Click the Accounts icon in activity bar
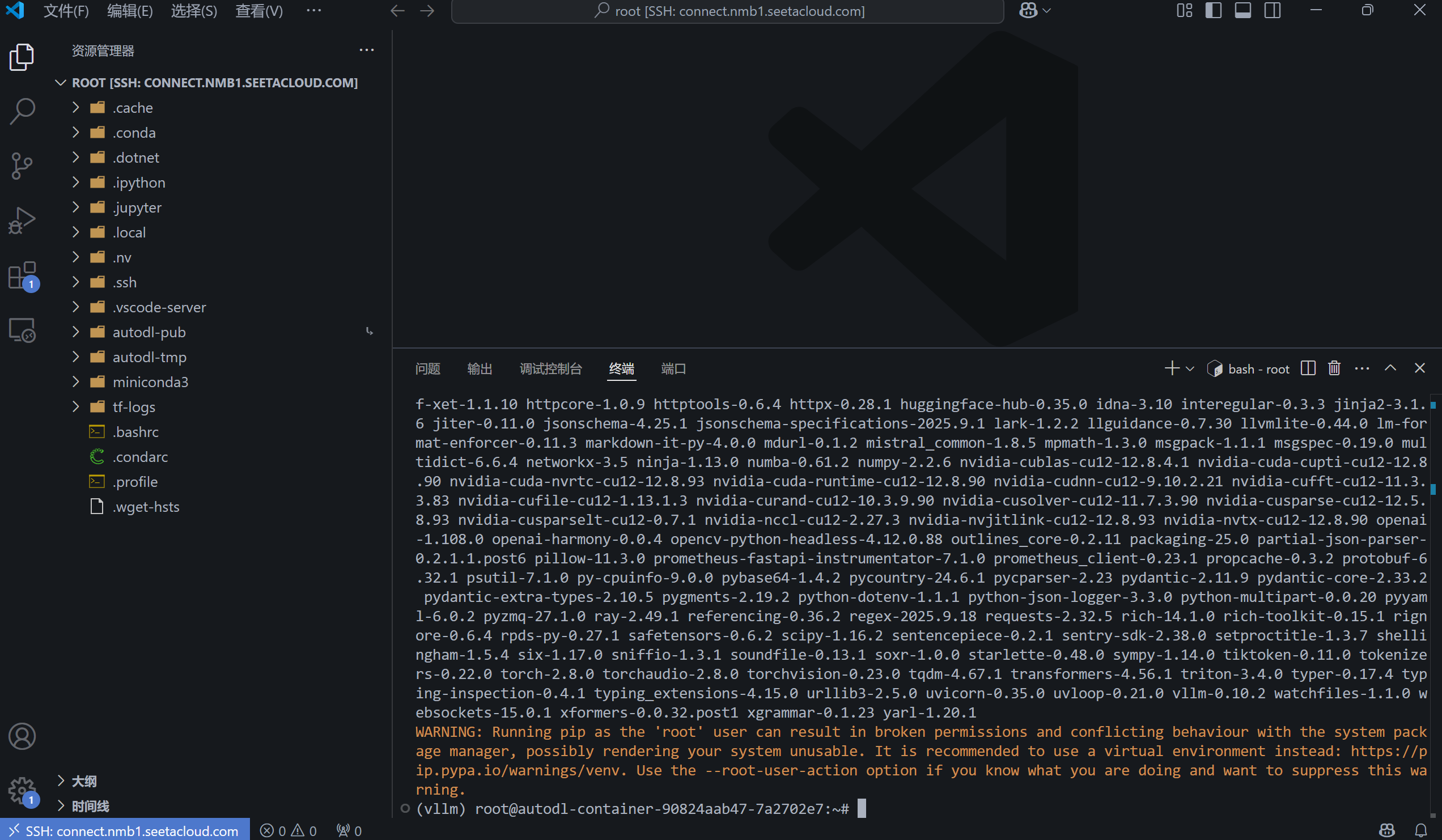Image resolution: width=1442 pixels, height=840 pixels. pos(22,736)
